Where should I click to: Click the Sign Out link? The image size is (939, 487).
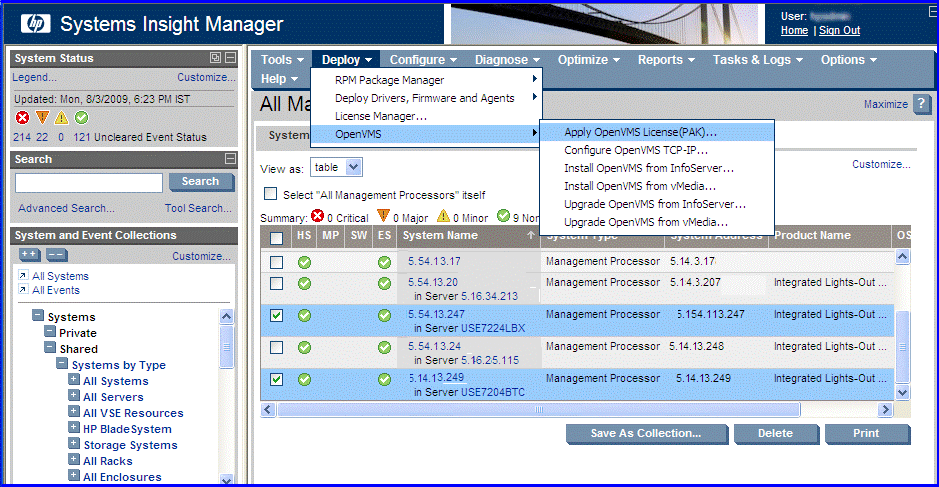(840, 31)
